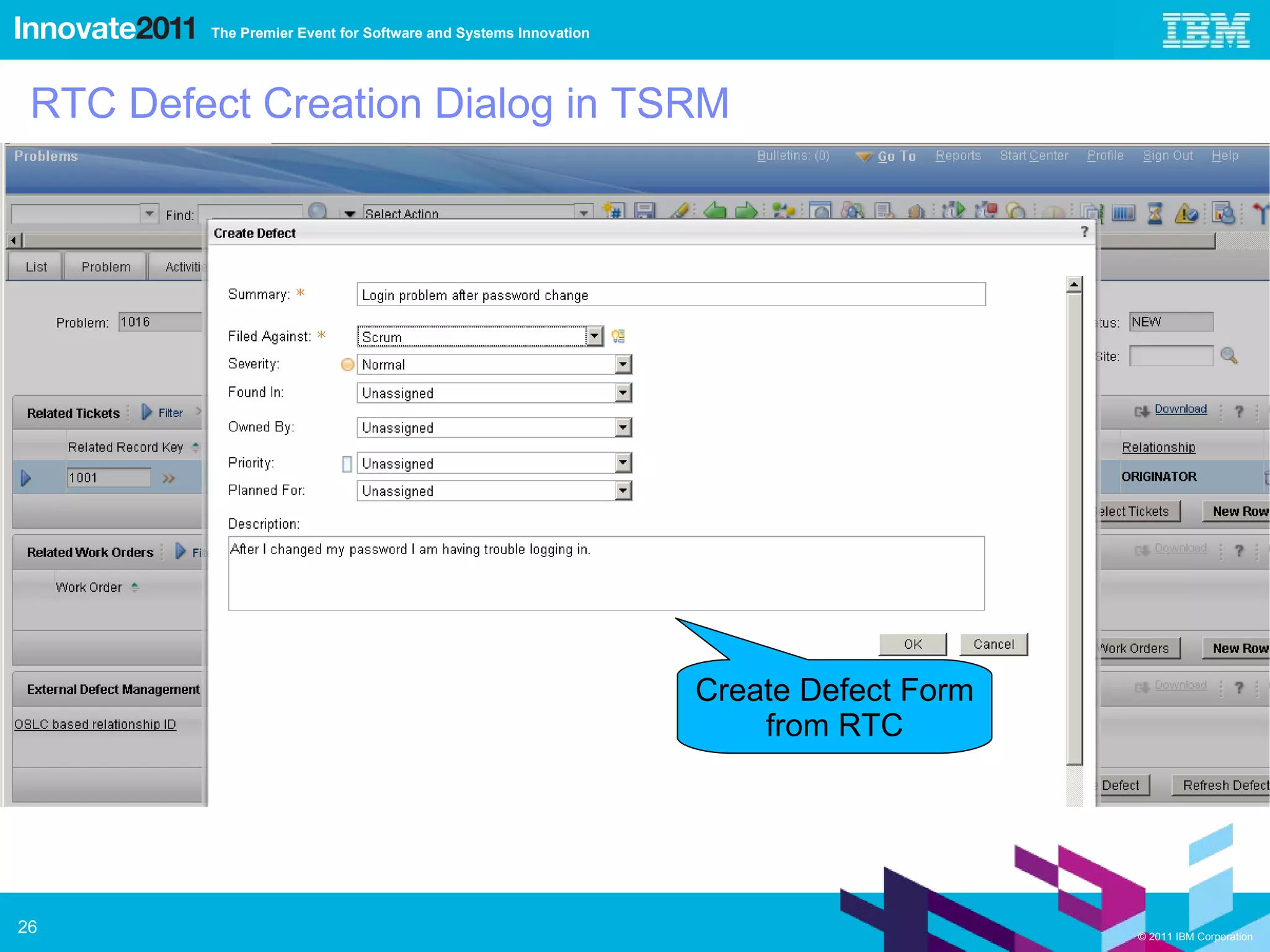Viewport: 1270px width, 952px height.
Task: Click the yellow warning triangle toolbar icon
Action: (1186, 213)
